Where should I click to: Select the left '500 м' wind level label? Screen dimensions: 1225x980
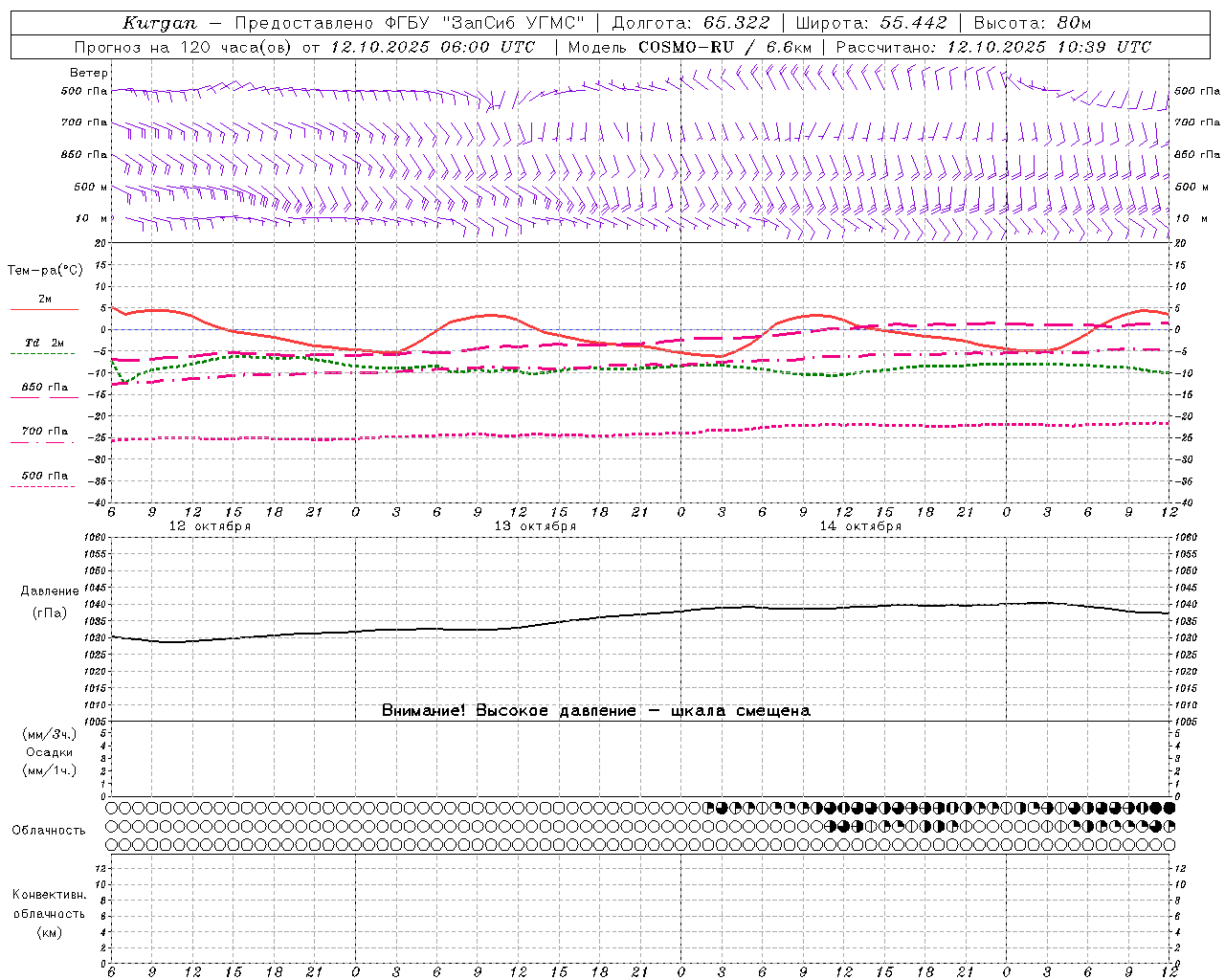coord(90,187)
